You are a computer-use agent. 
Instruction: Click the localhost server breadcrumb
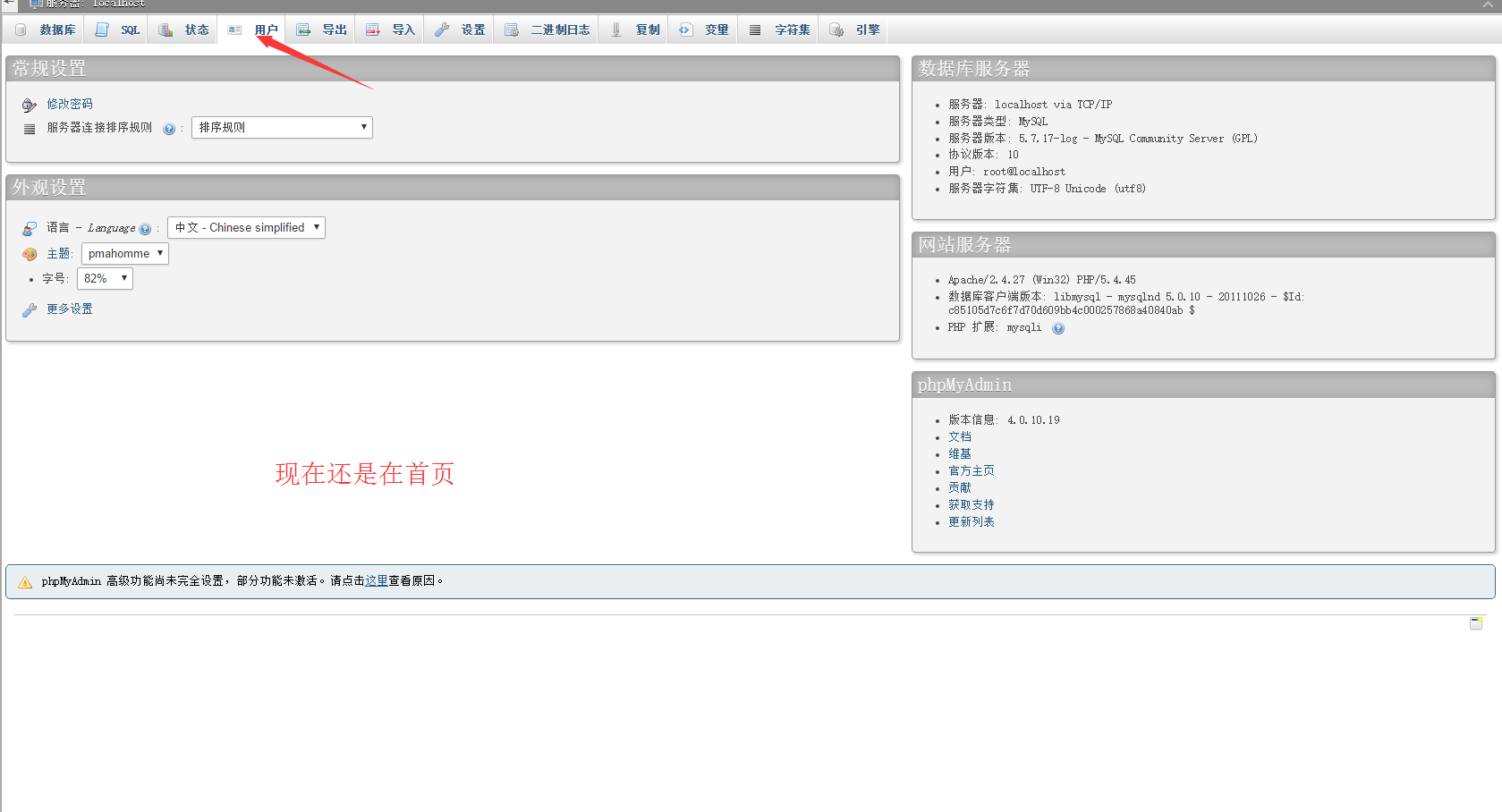point(95,4)
